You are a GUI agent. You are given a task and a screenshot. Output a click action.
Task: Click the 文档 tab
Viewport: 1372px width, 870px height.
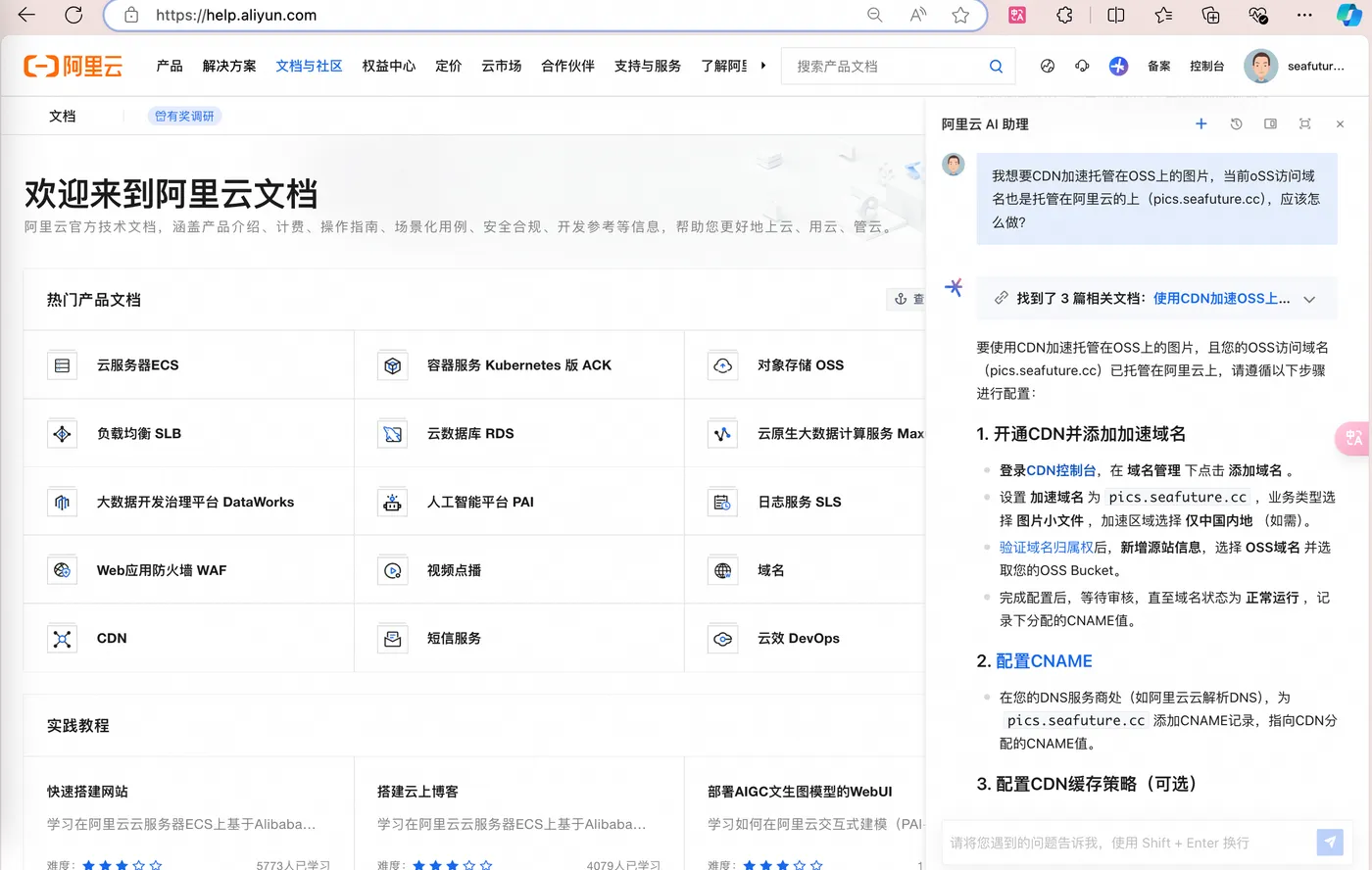click(63, 116)
